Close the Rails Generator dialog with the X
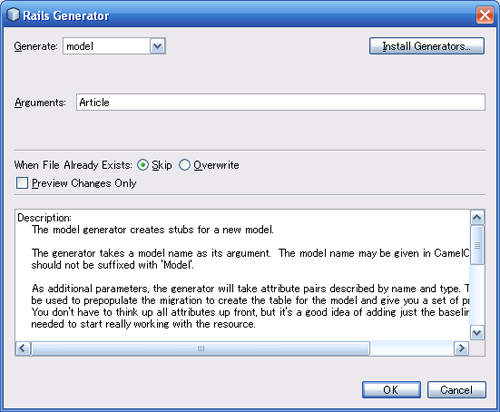Image resolution: width=500 pixels, height=412 pixels. [485, 15]
